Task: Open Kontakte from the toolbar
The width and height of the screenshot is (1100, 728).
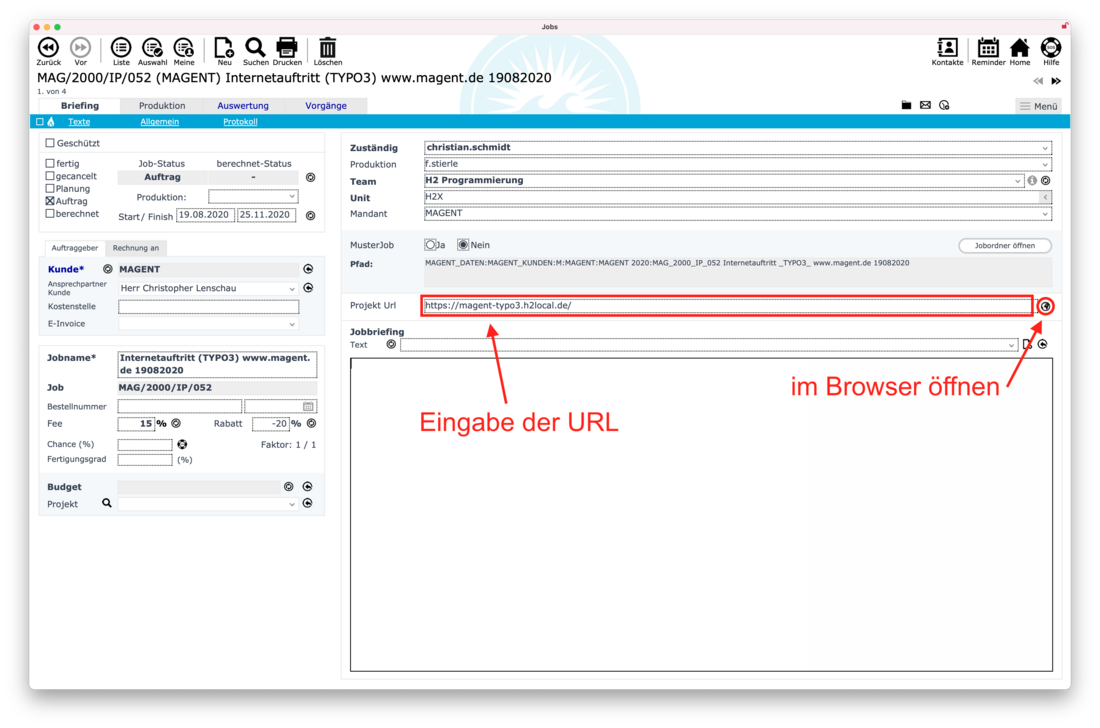Action: click(x=947, y=48)
